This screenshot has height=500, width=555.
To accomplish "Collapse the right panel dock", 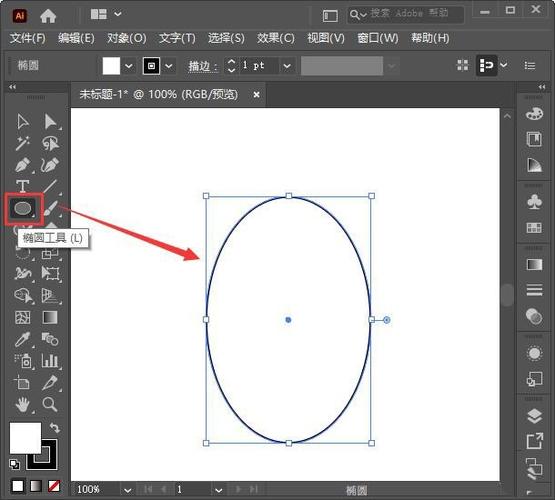I will pos(542,87).
